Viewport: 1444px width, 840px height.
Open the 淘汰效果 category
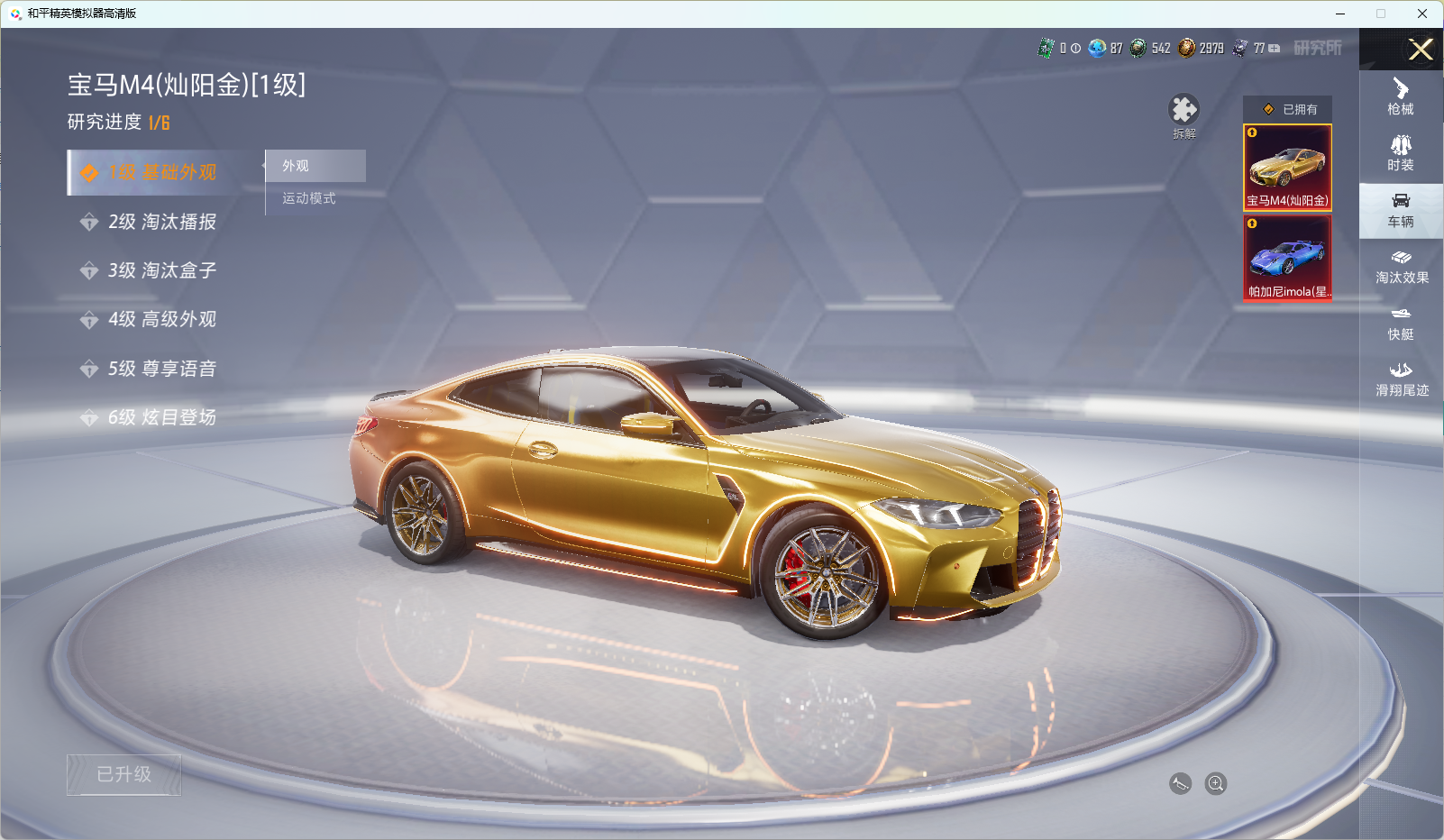(1401, 267)
